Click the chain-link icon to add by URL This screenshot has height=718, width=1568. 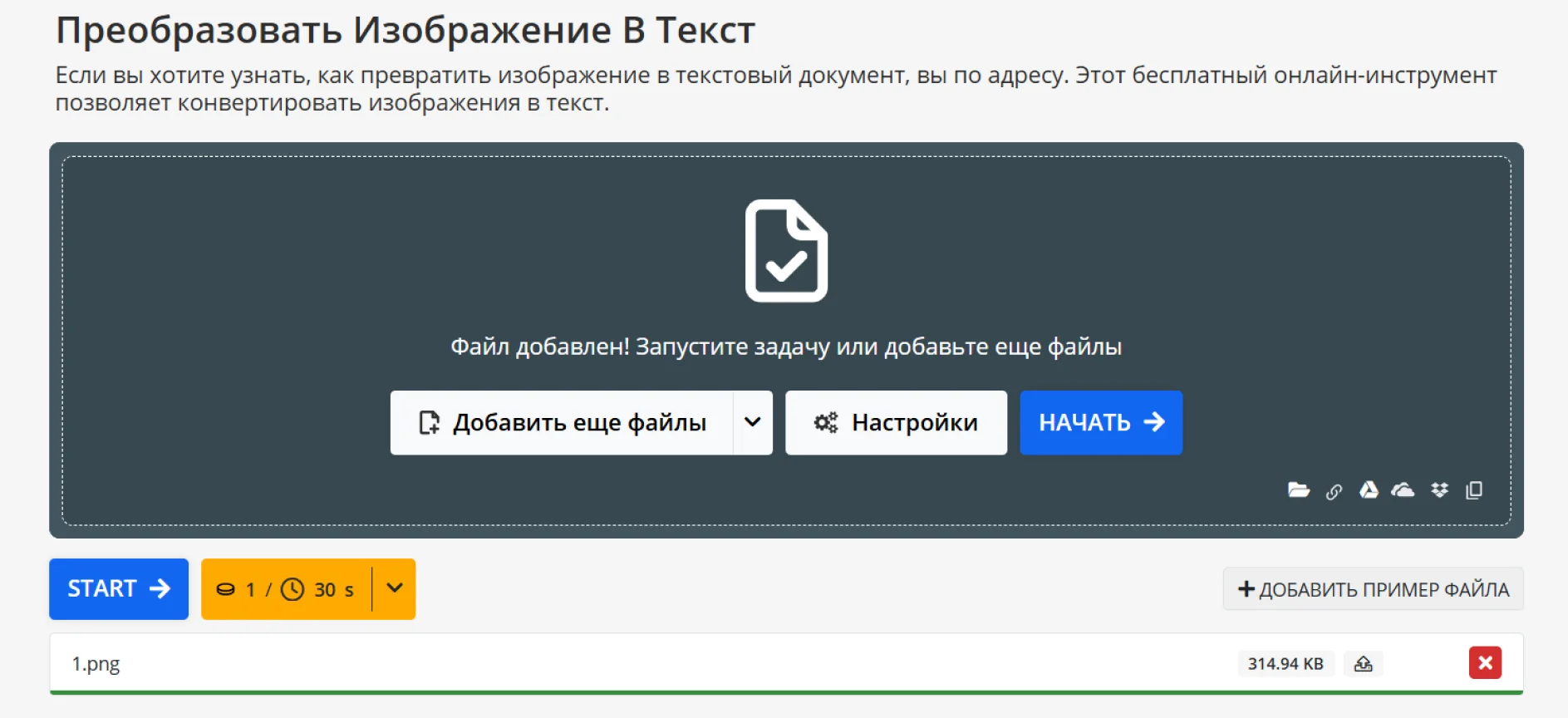coord(1334,491)
